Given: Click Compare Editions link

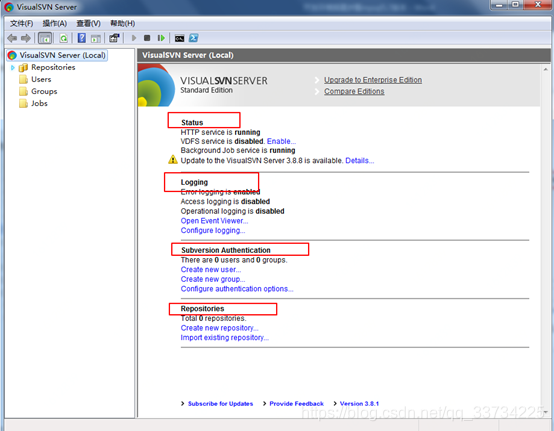Looking at the screenshot, I should point(354,91).
